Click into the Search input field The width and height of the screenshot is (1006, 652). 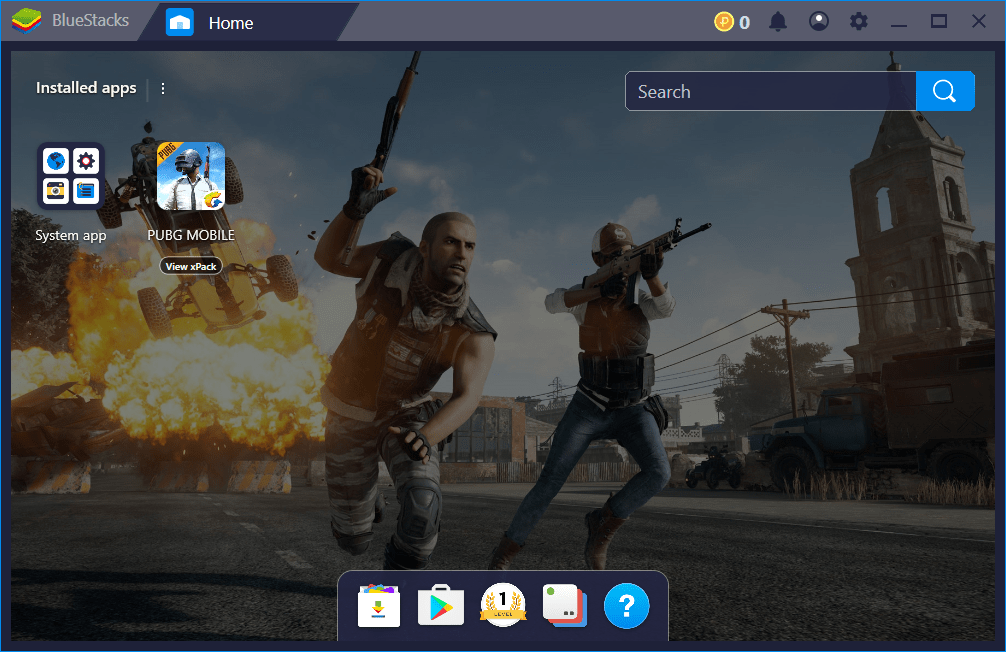click(x=771, y=91)
